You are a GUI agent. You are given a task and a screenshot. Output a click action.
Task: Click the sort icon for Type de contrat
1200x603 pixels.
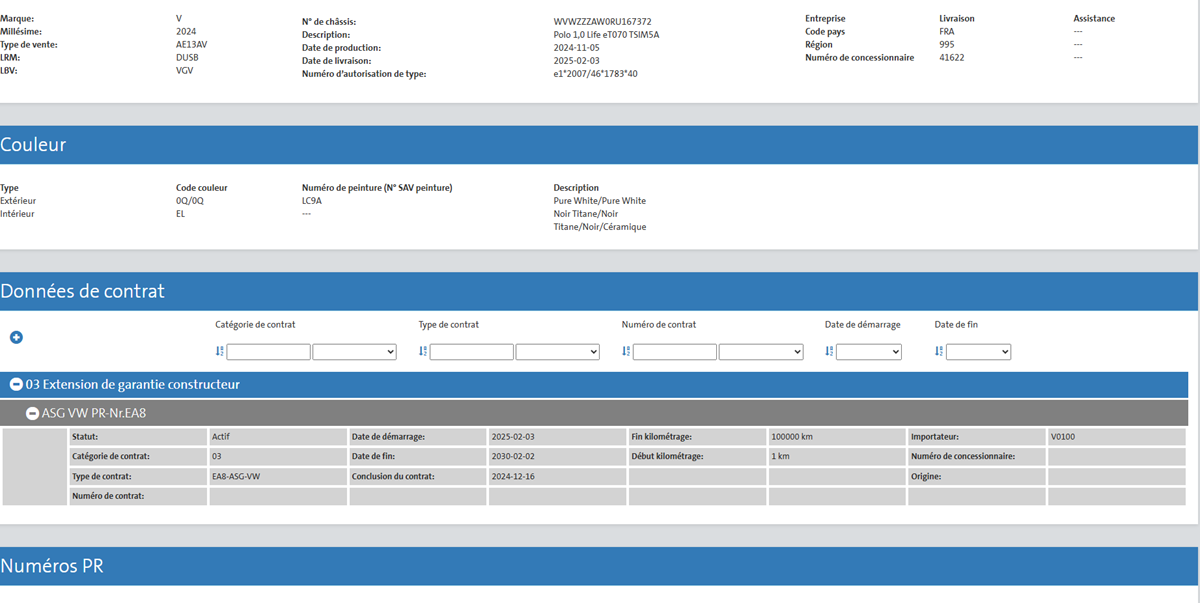[x=423, y=352]
